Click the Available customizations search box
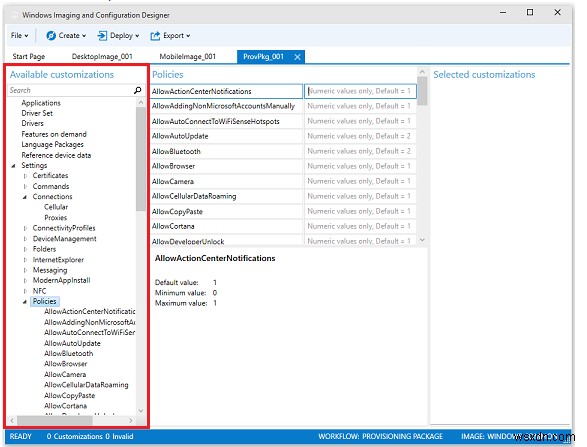The height and width of the screenshot is (447, 587). pos(71,90)
